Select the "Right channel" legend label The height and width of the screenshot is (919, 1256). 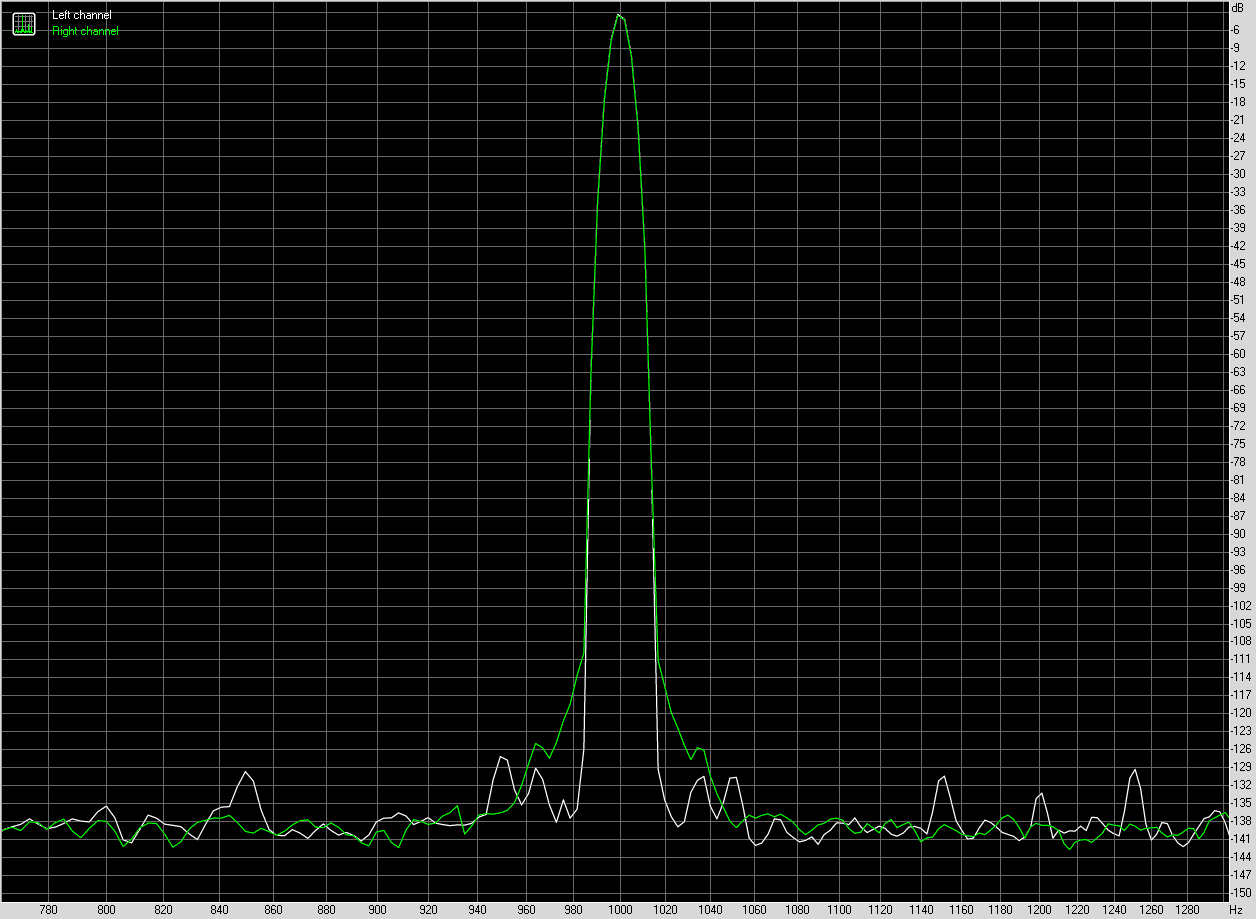pyautogui.click(x=85, y=31)
